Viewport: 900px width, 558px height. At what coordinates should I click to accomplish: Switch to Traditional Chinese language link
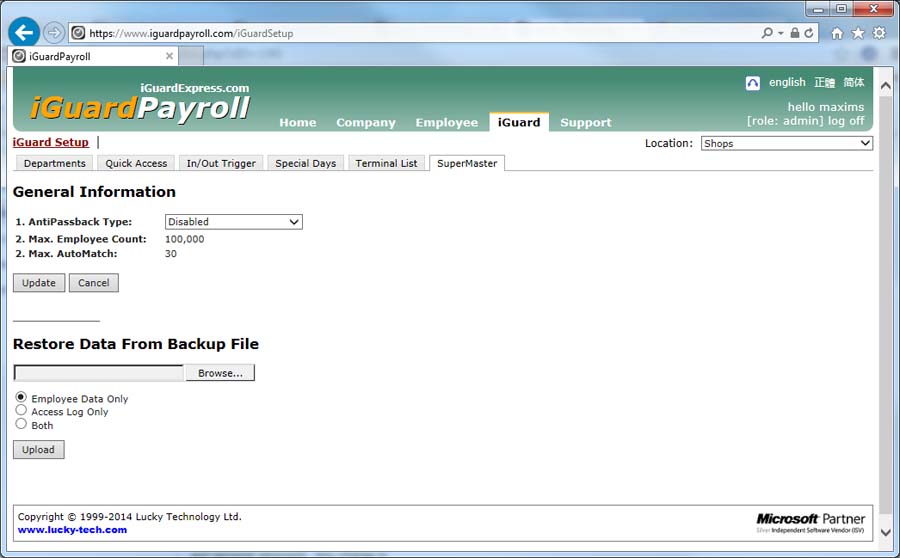pos(824,82)
